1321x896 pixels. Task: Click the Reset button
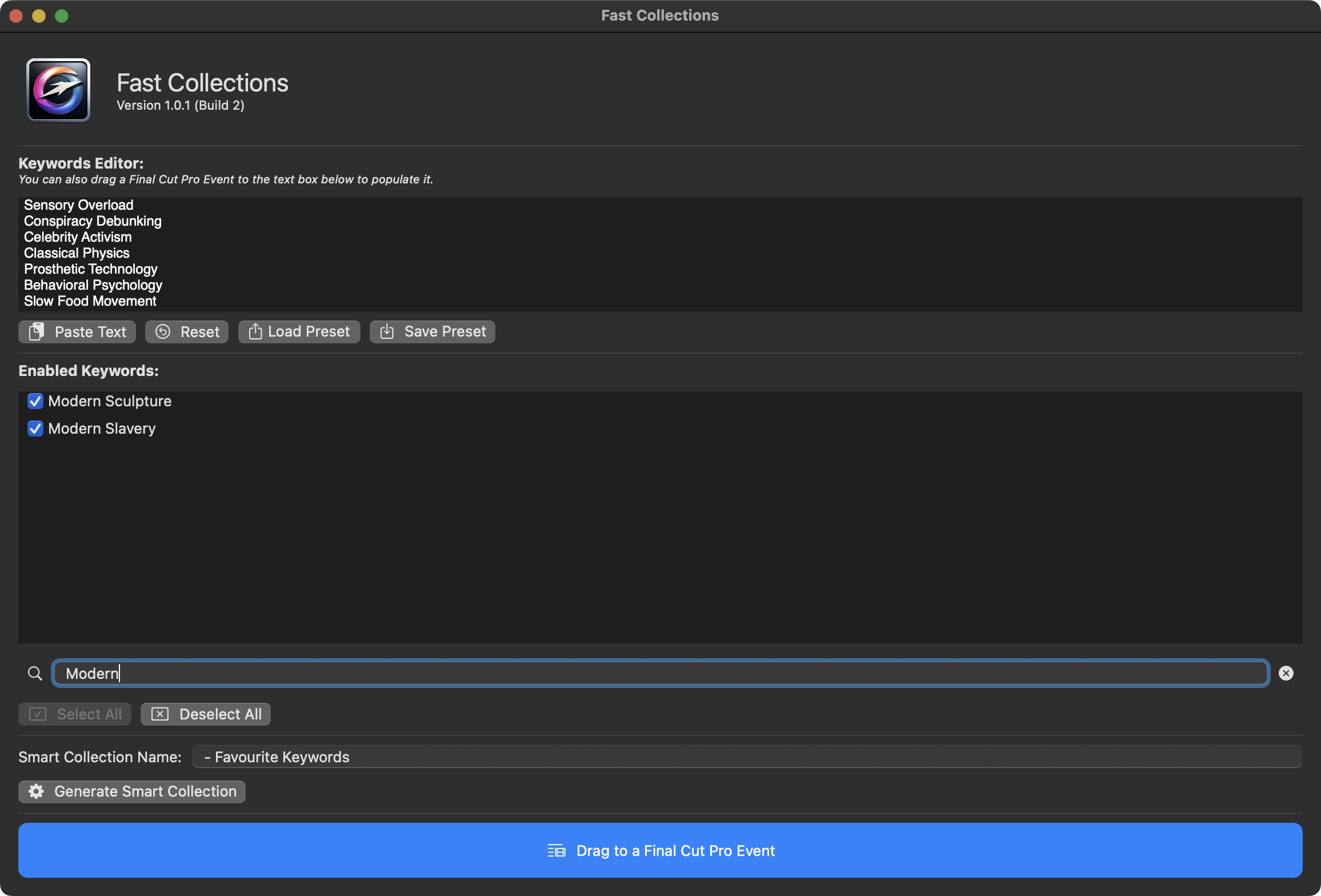[x=187, y=332]
